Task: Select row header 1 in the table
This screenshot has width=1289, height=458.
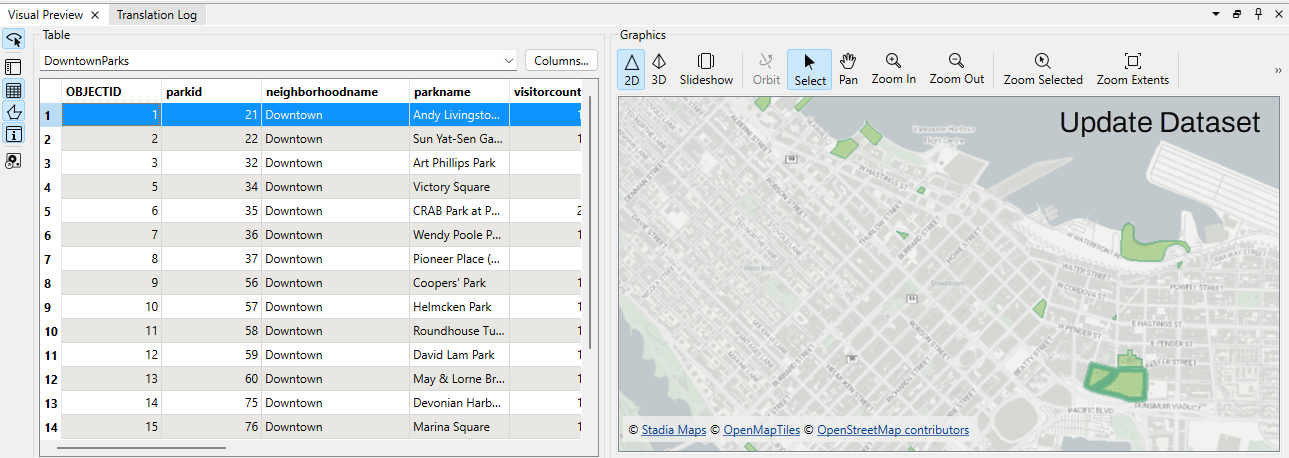Action: point(50,115)
